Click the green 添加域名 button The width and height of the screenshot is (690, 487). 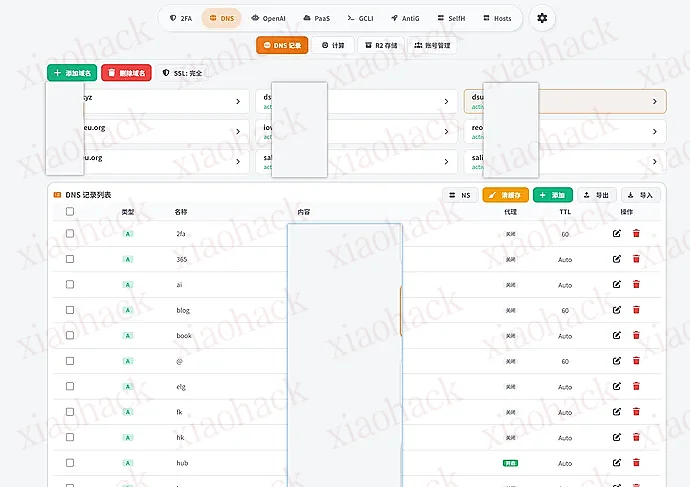tap(72, 73)
